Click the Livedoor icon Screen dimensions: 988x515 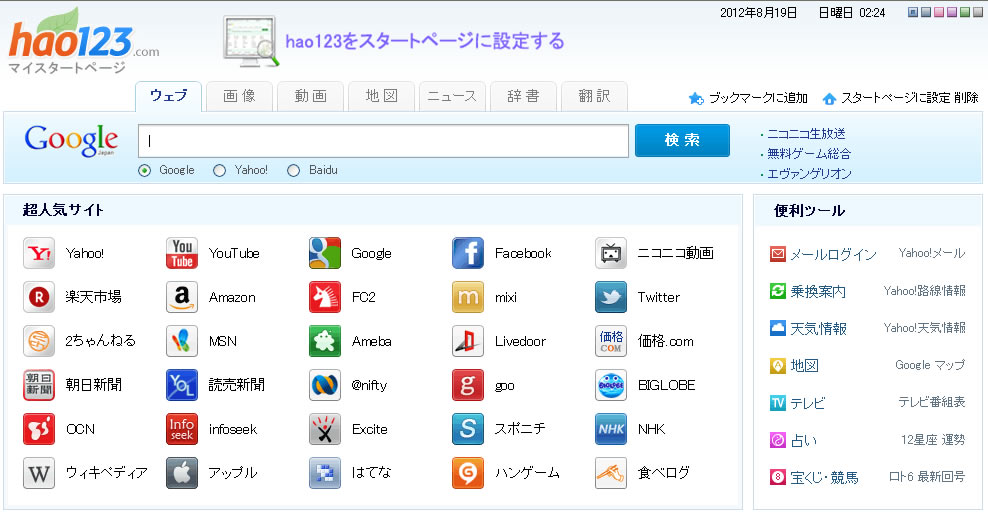click(x=468, y=341)
